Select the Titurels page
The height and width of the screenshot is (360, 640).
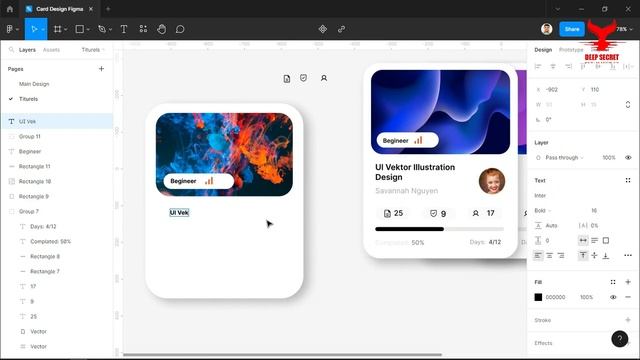pyautogui.click(x=29, y=99)
